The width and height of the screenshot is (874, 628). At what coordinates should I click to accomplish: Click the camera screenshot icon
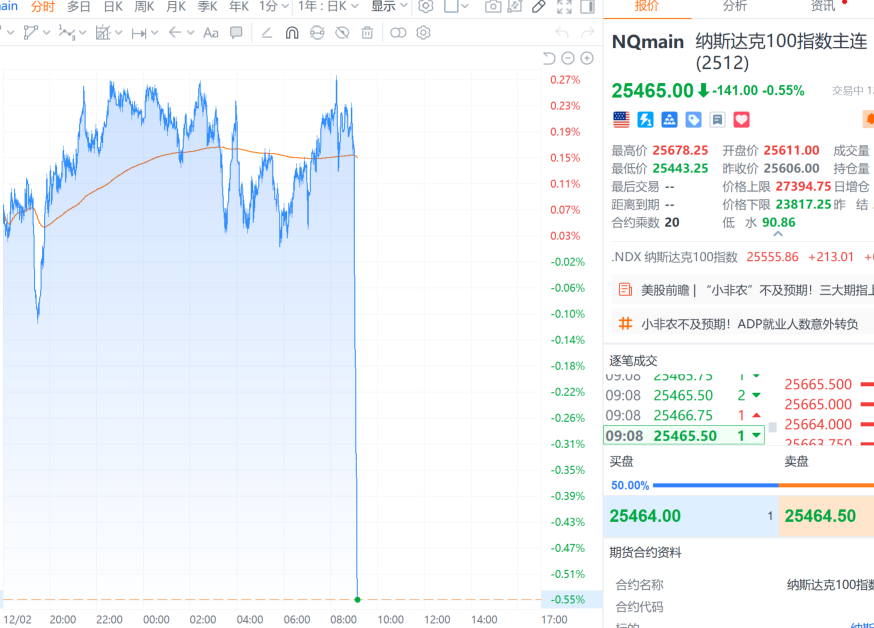[493, 7]
